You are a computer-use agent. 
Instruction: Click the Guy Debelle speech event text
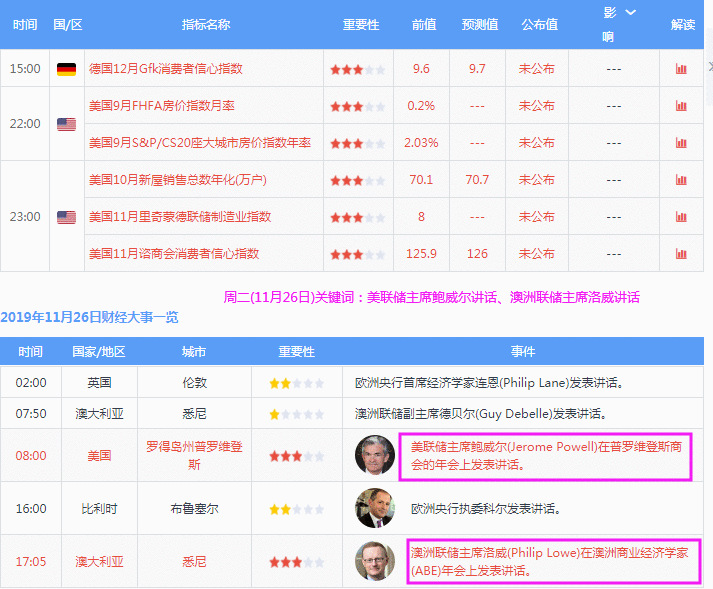[481, 414]
